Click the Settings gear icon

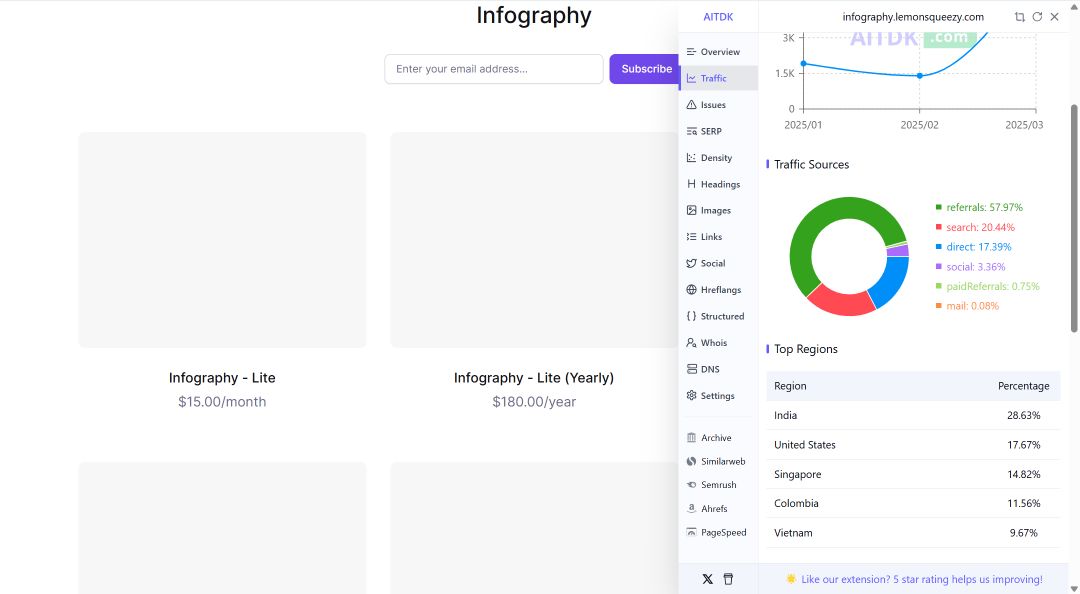coord(692,396)
